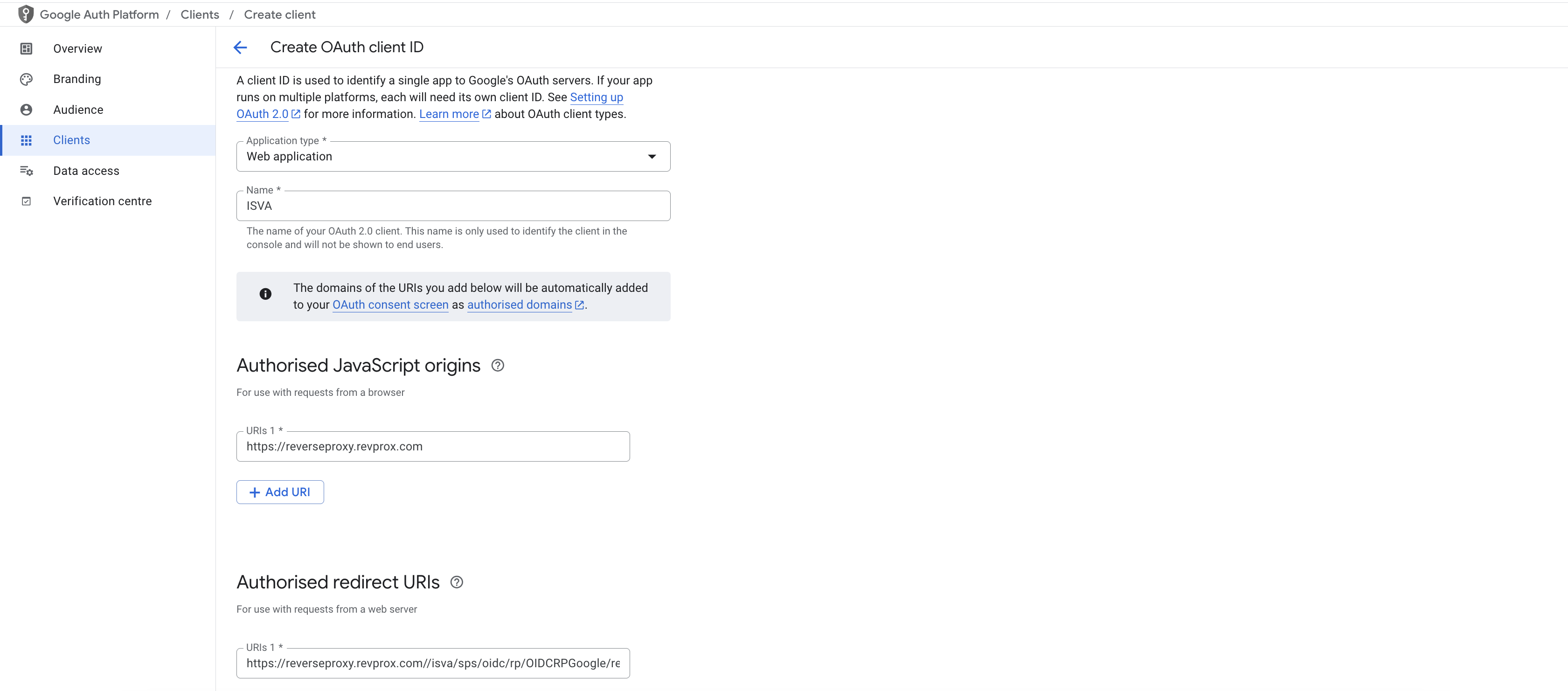Click the Google Auth Platform shield icon
This screenshot has height=691, width=1568.
26,14
